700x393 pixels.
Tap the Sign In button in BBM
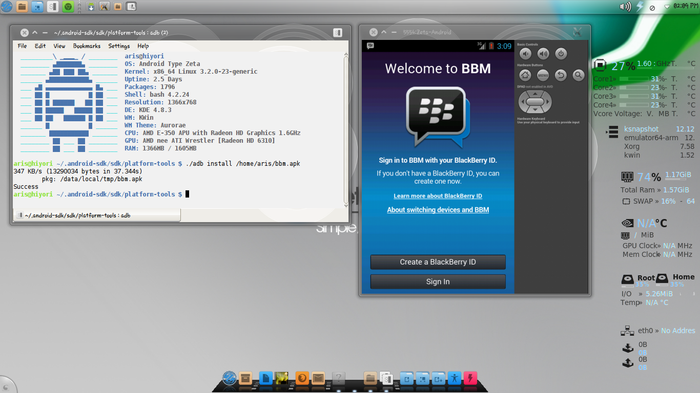click(438, 282)
